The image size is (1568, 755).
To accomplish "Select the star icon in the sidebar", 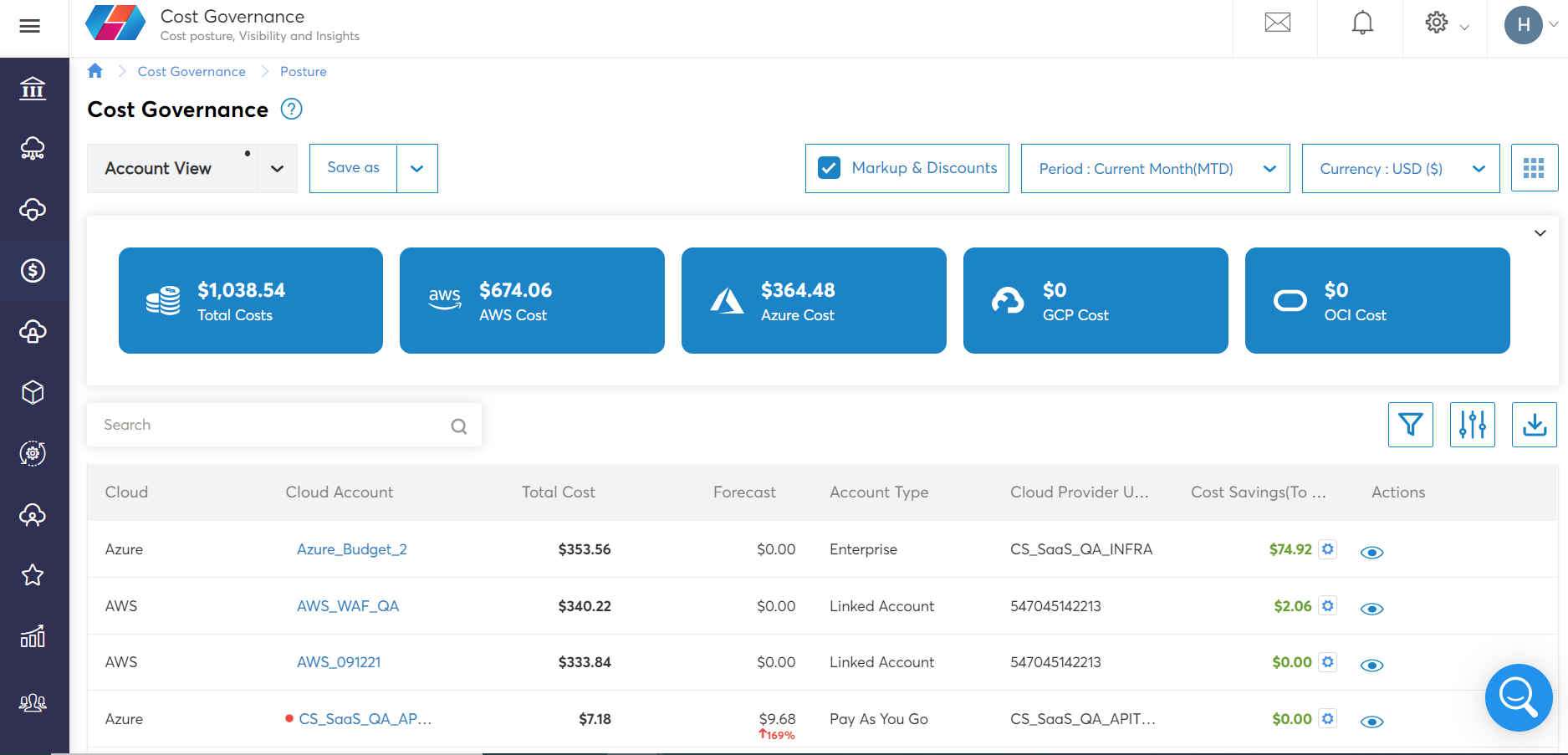I will pyautogui.click(x=33, y=575).
